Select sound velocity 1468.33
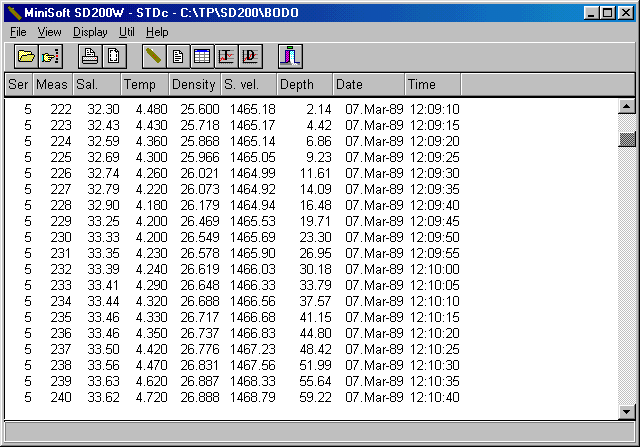The height and width of the screenshot is (447, 640). coord(253,381)
